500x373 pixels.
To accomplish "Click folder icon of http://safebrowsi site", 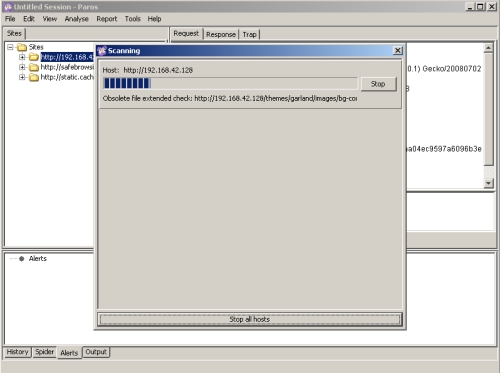I will tap(34, 67).
